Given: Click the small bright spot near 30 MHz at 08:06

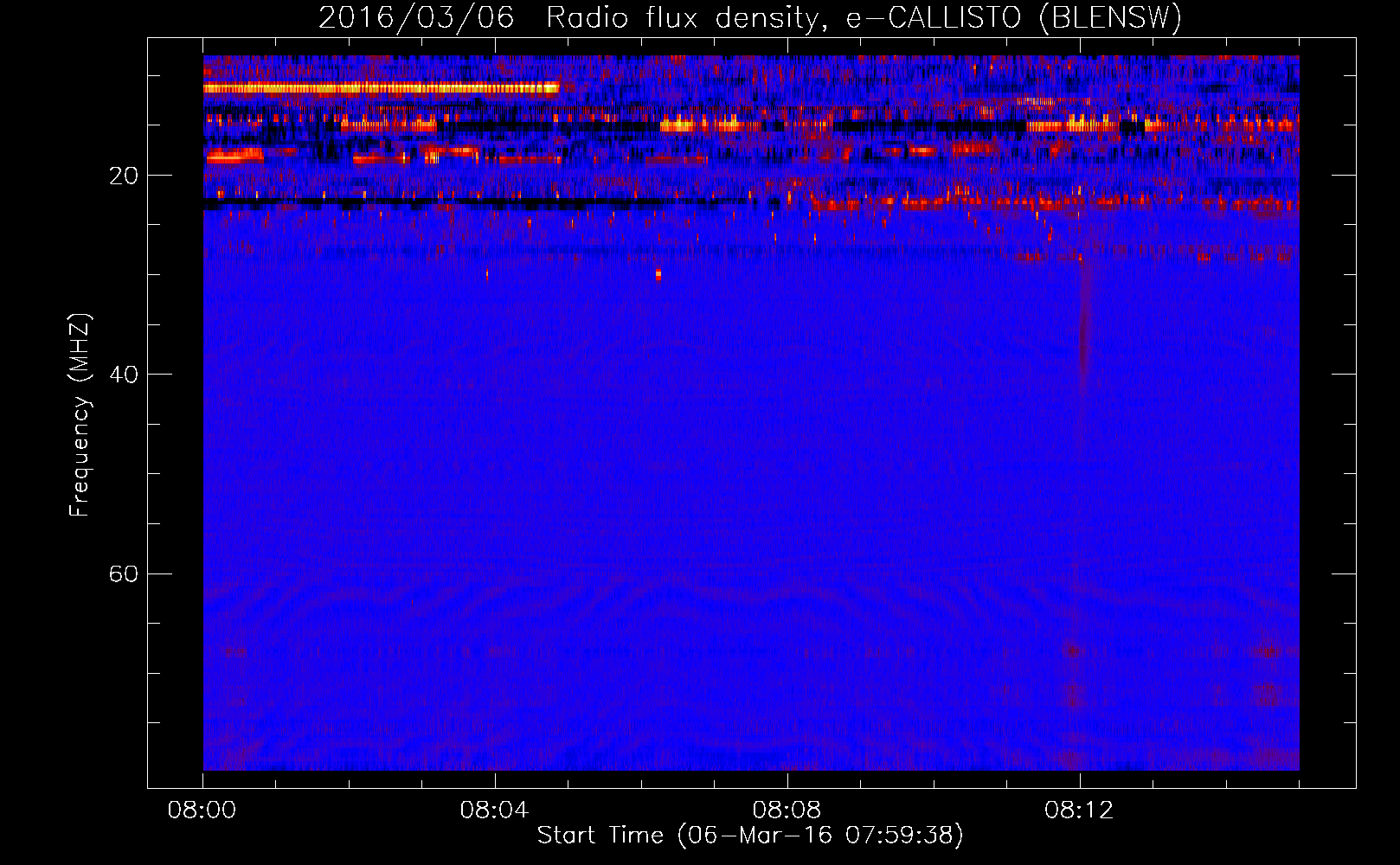Looking at the screenshot, I should pos(658,275).
